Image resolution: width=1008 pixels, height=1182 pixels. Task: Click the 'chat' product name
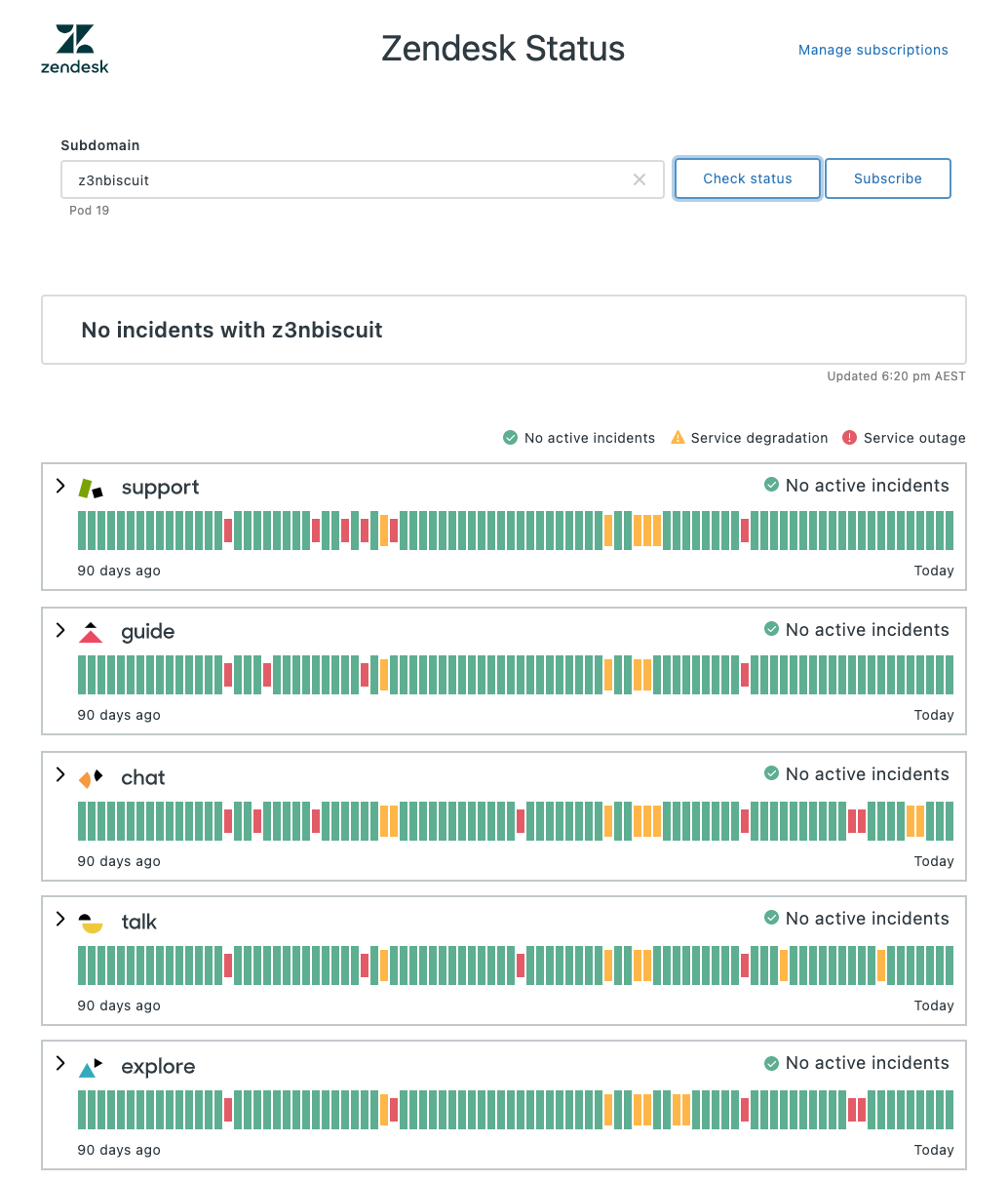(143, 777)
